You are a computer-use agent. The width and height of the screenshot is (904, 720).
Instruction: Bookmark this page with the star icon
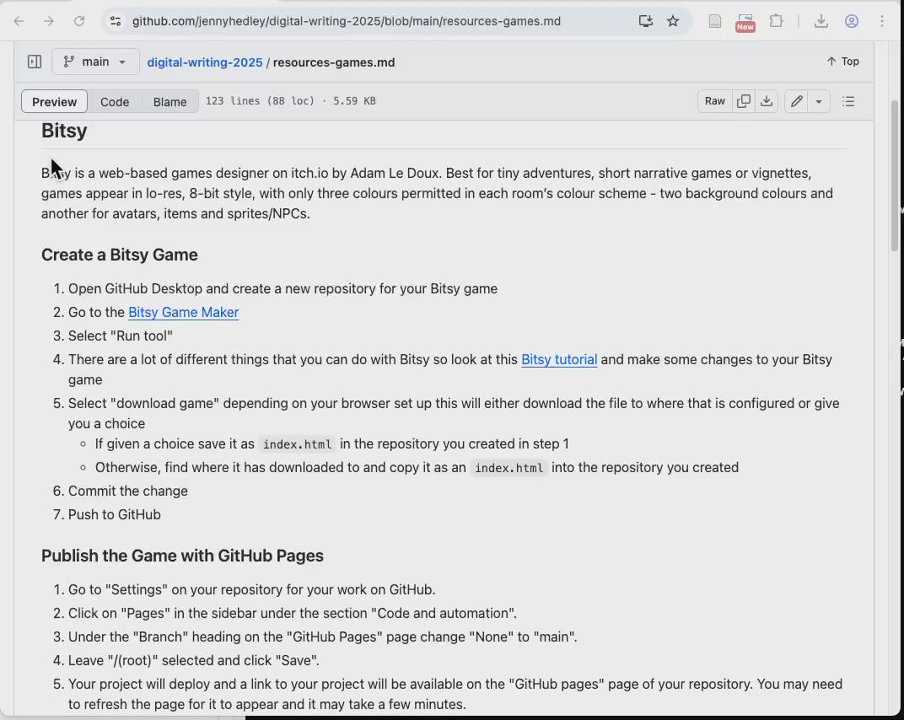673,21
